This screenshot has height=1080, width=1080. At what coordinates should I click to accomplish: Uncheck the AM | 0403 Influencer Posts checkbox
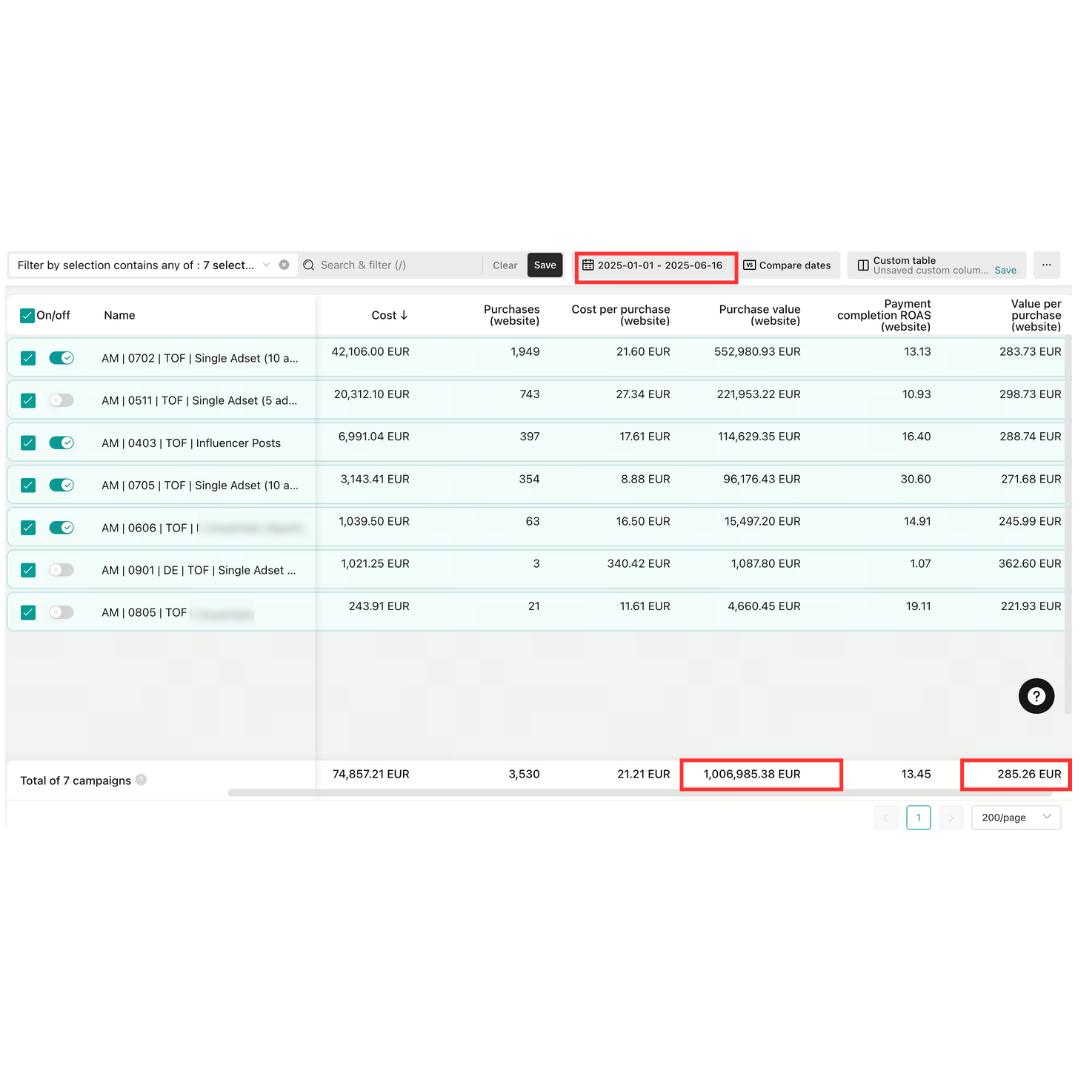pyautogui.click(x=28, y=443)
